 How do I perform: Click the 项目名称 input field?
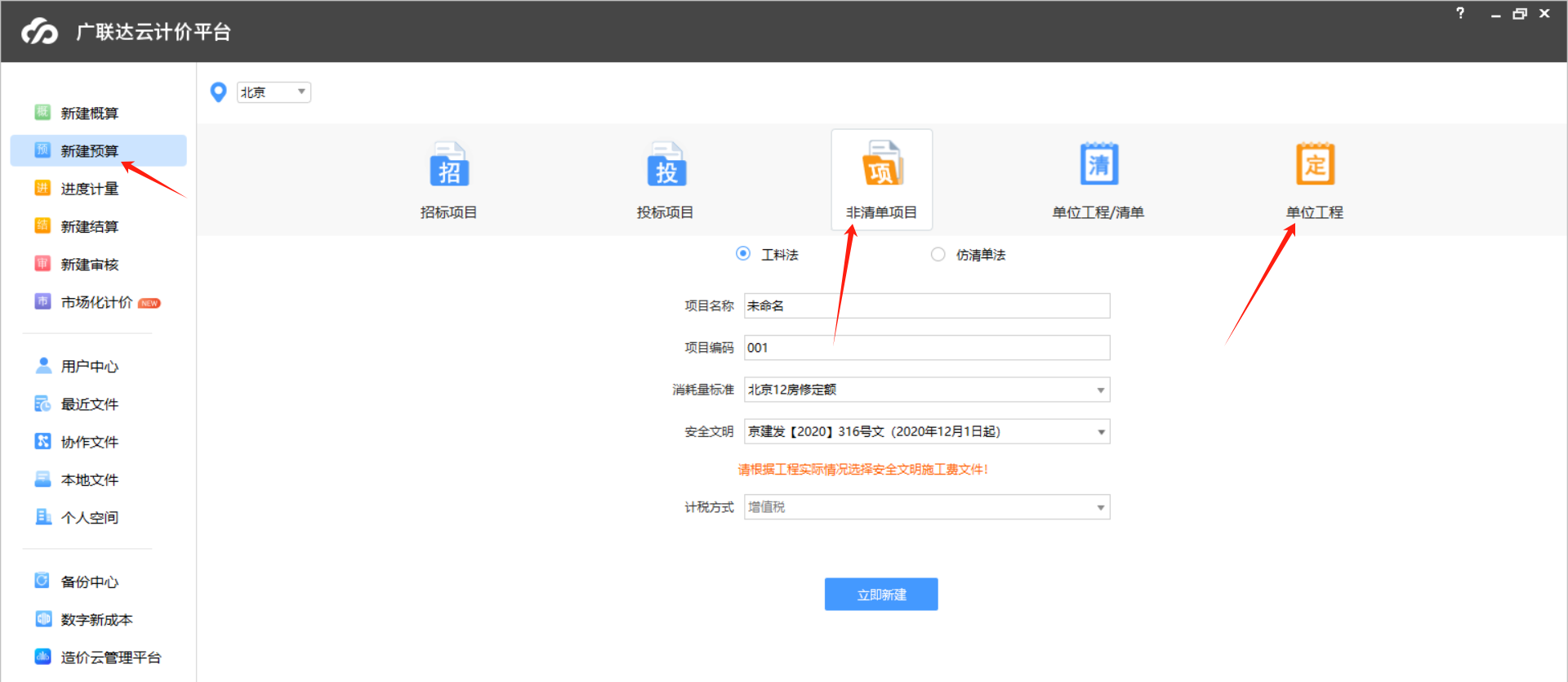[927, 305]
